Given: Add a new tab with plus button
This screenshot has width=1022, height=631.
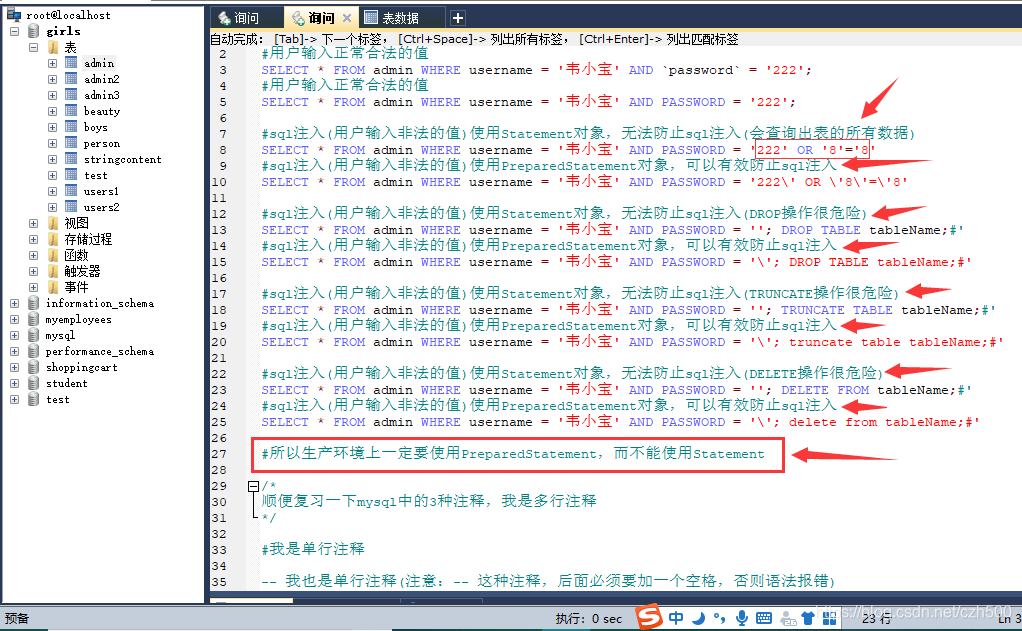Looking at the screenshot, I should click(x=458, y=18).
